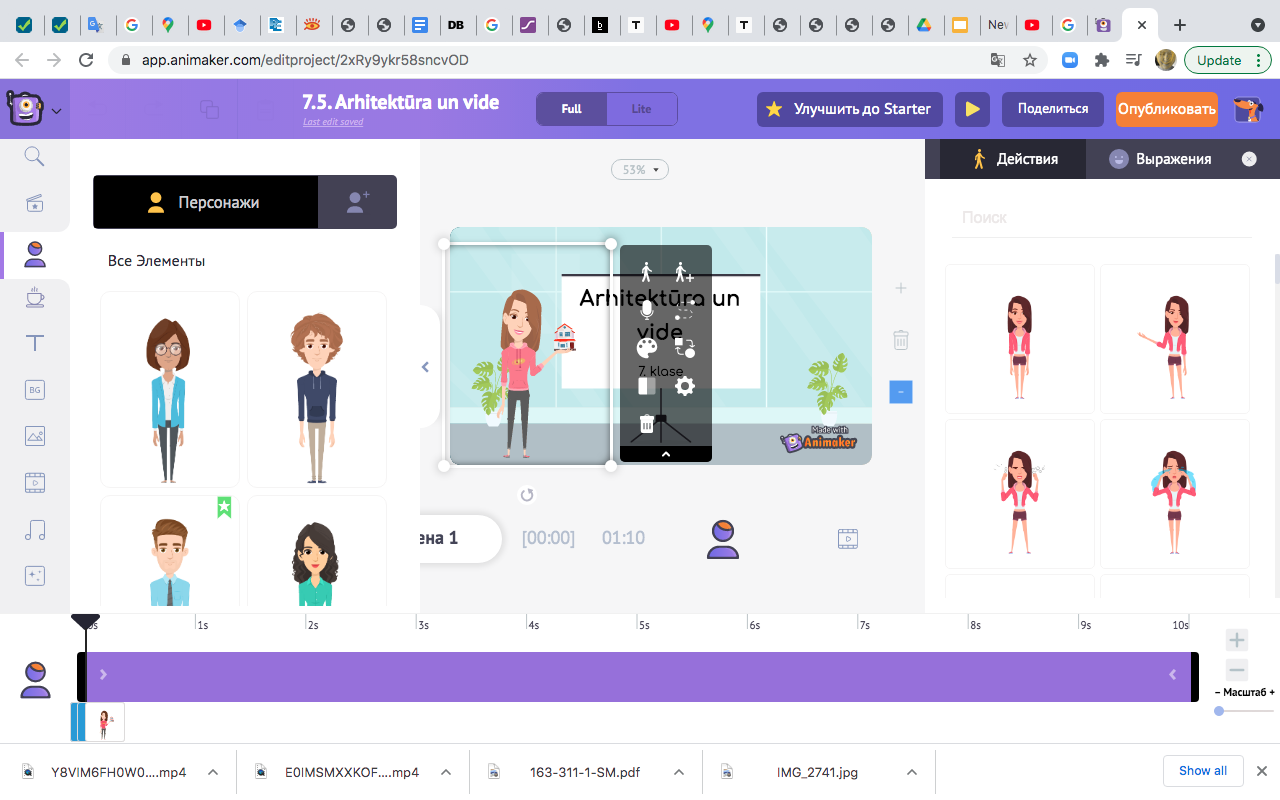Switch editor mode to Full
Screen dimensions: 1280x800
(571, 109)
